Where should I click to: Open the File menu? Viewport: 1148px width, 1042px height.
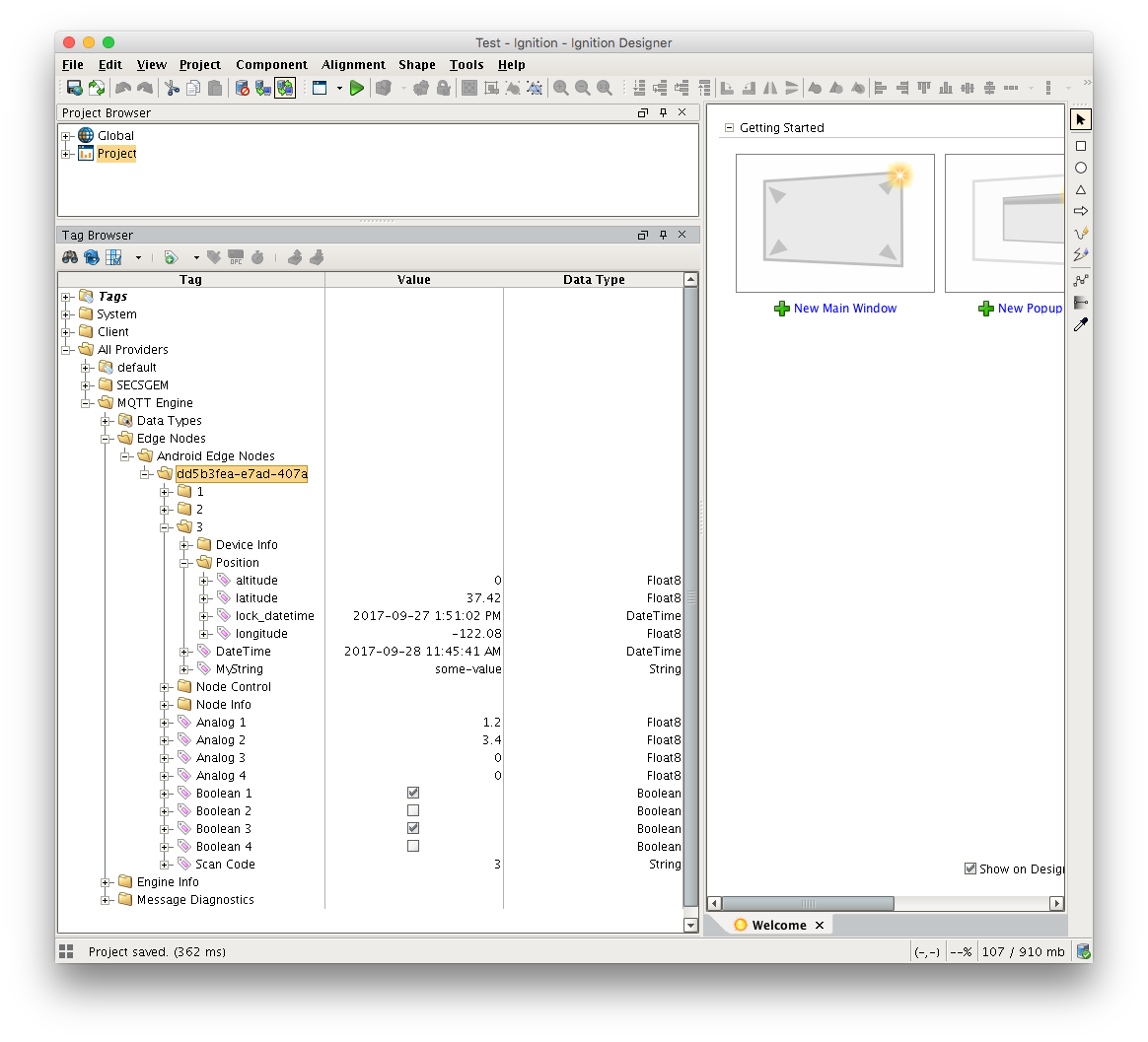coord(72,65)
